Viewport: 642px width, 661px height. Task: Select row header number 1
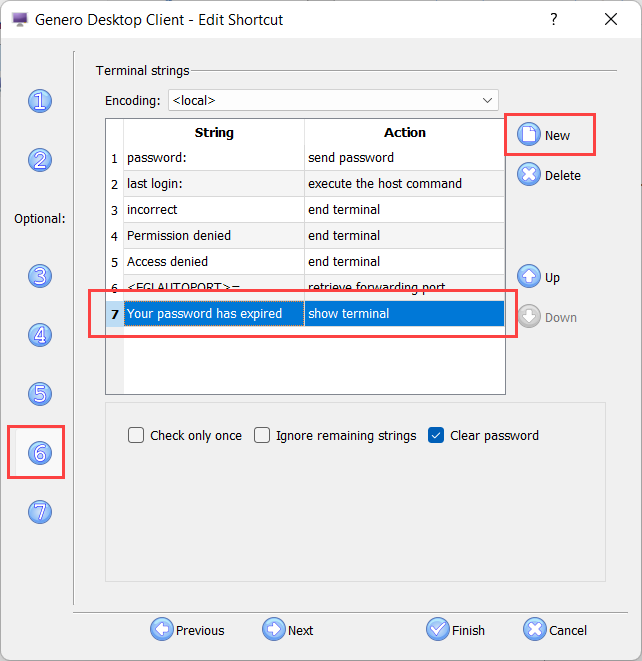click(x=115, y=158)
